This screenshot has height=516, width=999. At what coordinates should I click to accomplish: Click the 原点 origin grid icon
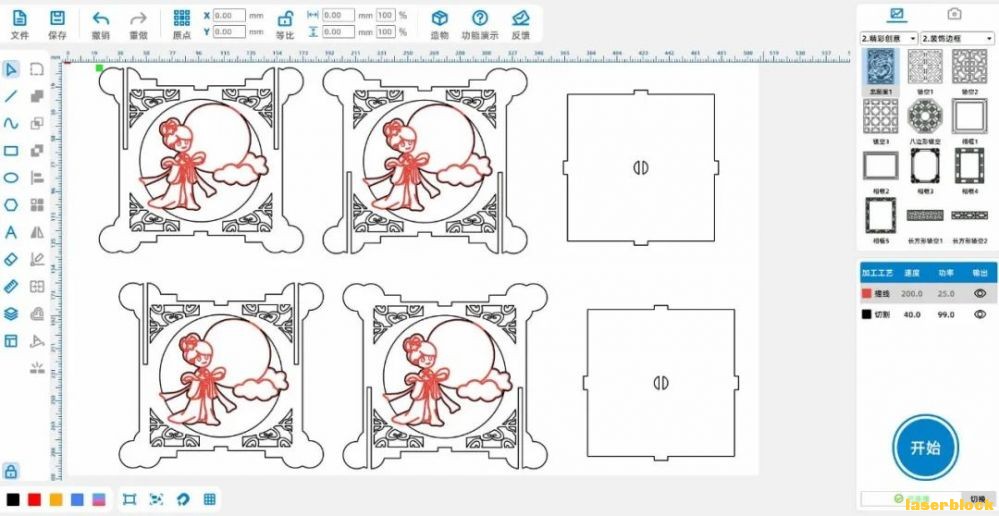click(x=182, y=18)
